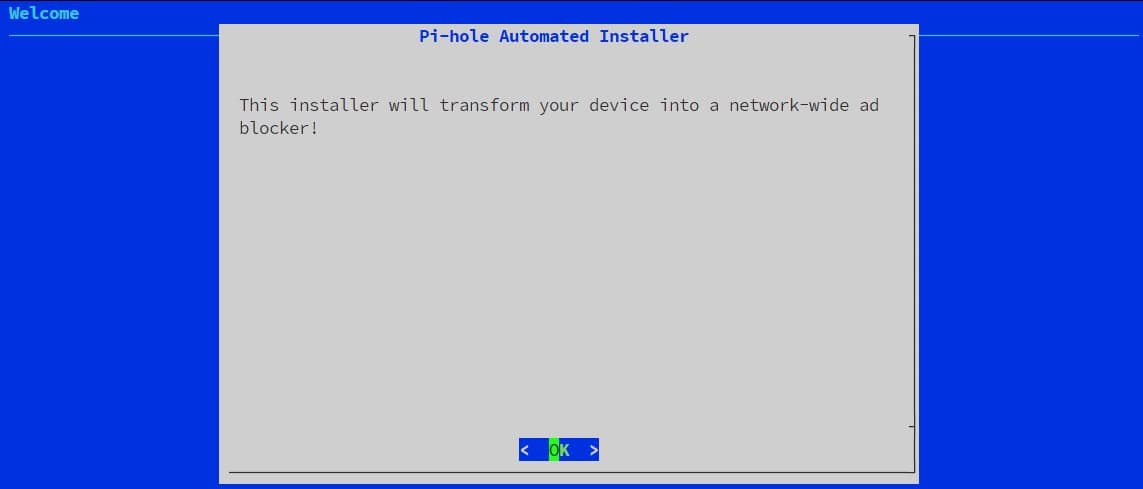Click the right angle bracket beside OK
Image resolution: width=1143 pixels, height=489 pixels.
point(594,450)
